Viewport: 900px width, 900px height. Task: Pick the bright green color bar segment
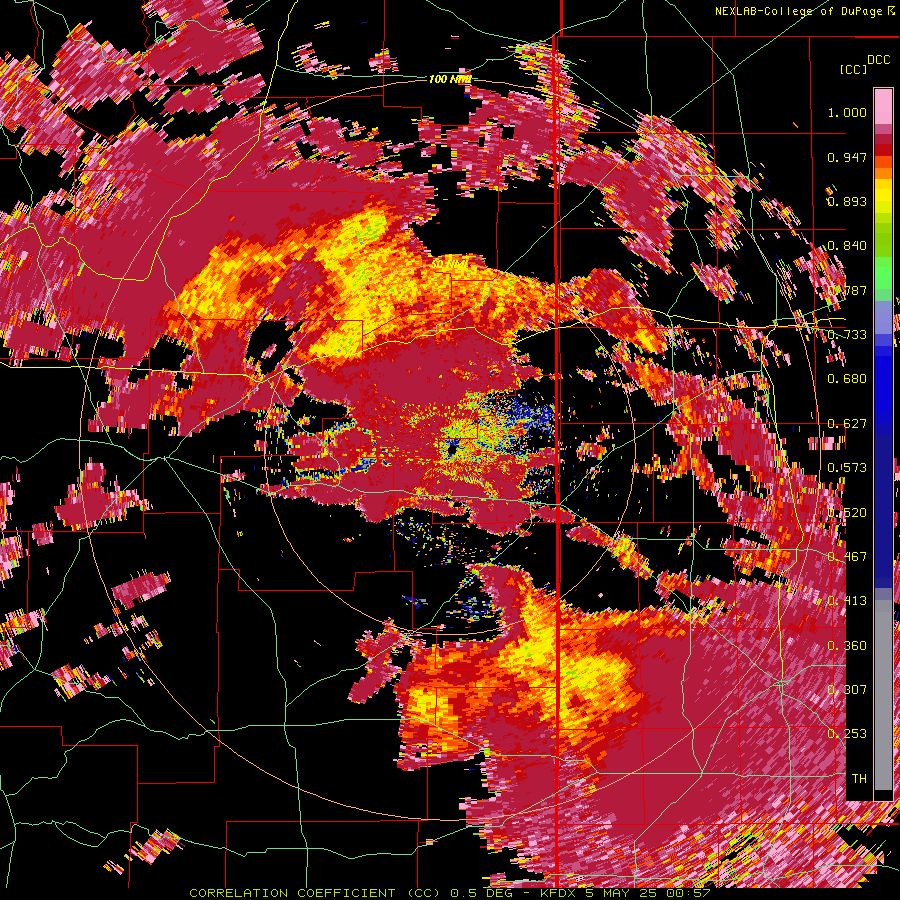[x=883, y=273]
